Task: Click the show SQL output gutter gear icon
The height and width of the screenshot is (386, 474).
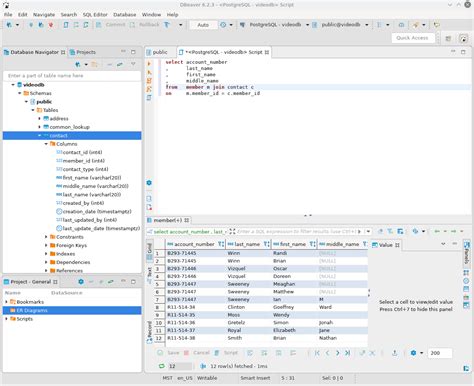Action: click(149, 183)
